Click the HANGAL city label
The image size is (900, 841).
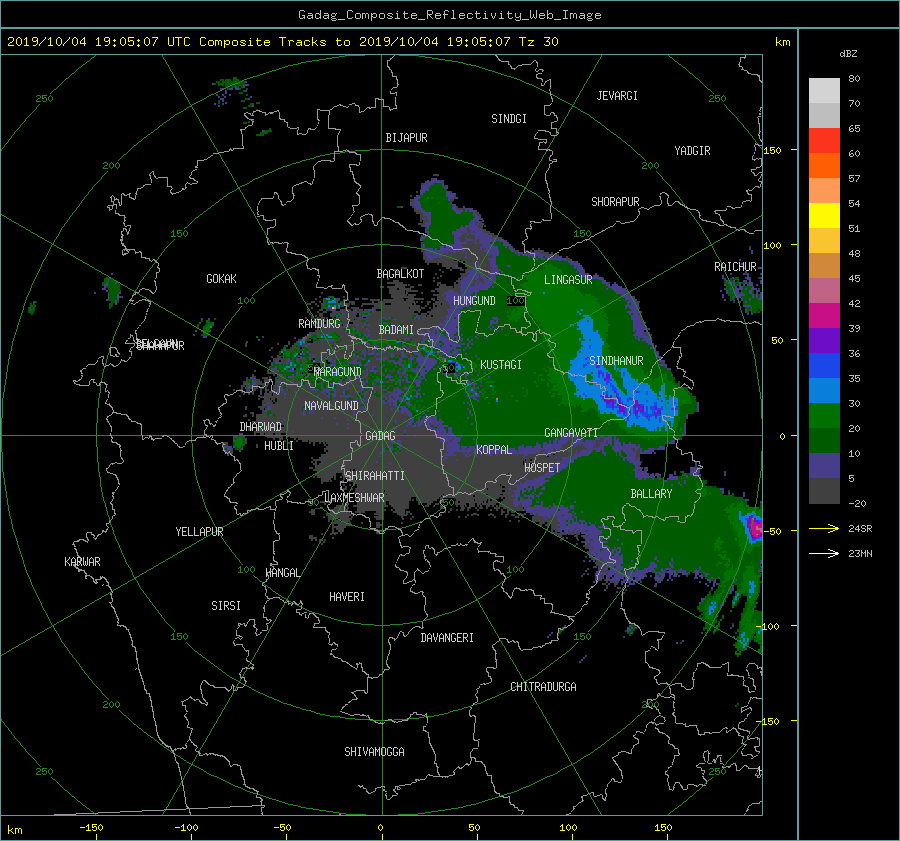point(282,573)
